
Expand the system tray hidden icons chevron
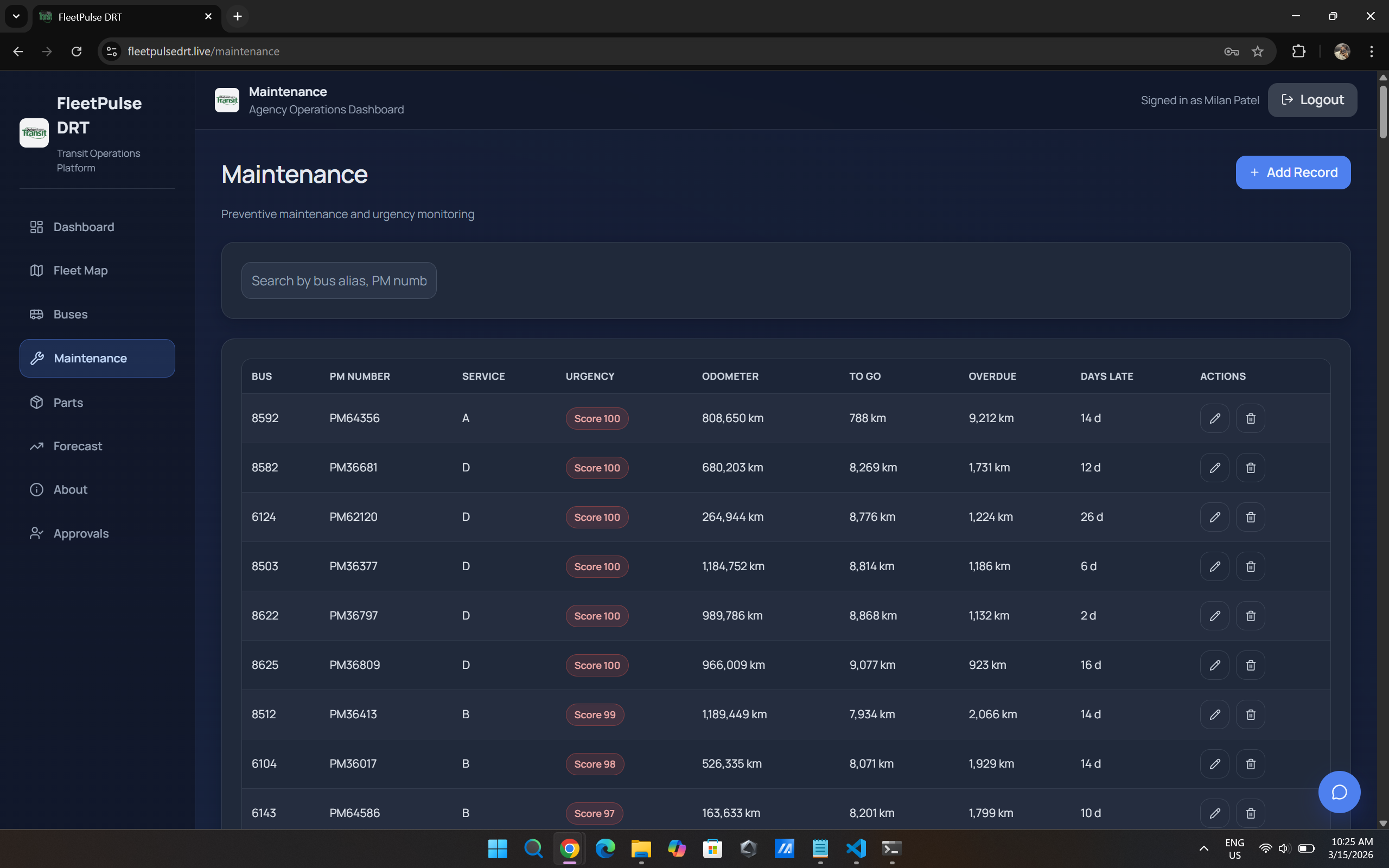tap(1203, 848)
